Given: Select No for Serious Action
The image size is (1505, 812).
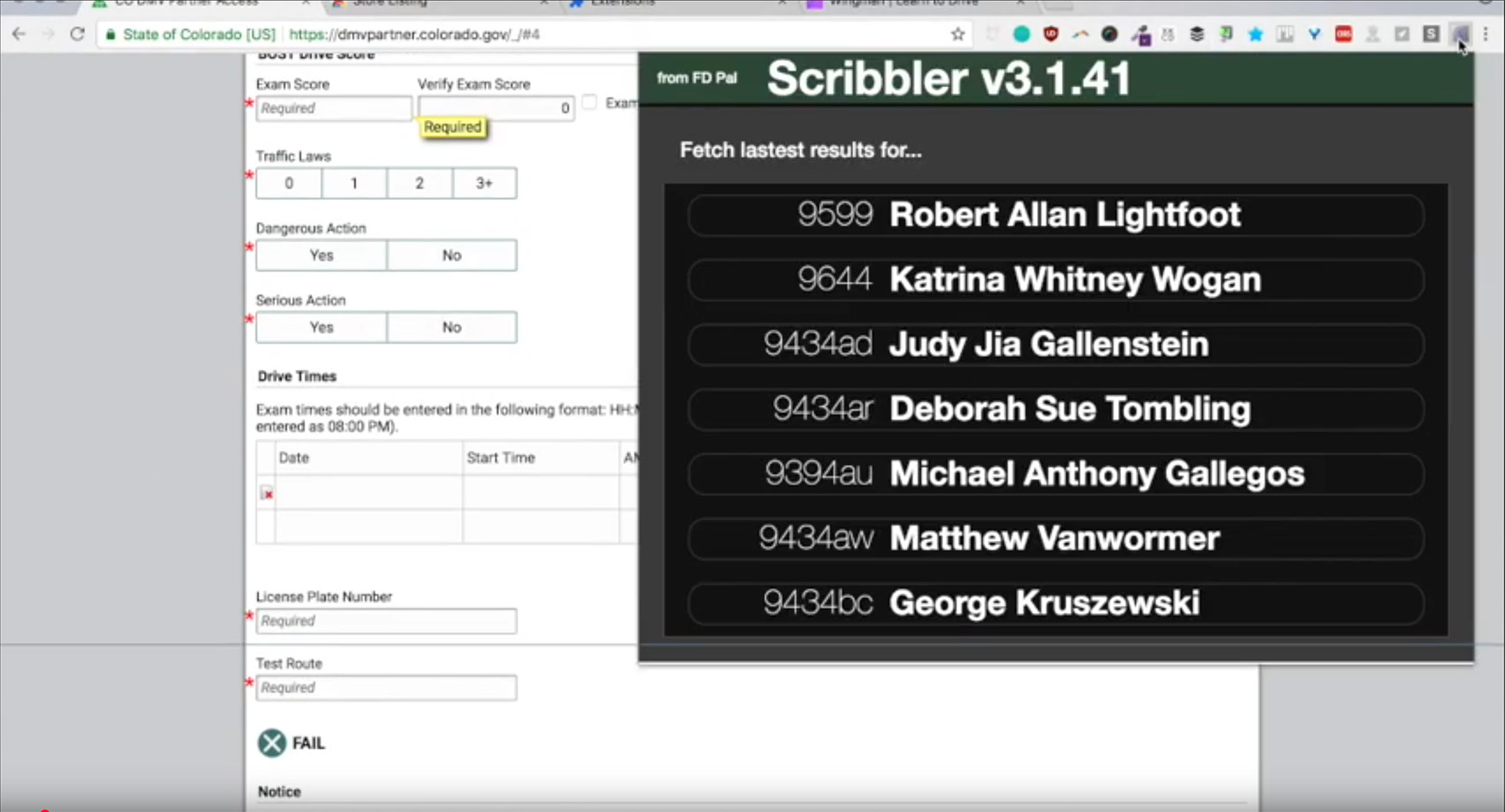Looking at the screenshot, I should click(451, 328).
